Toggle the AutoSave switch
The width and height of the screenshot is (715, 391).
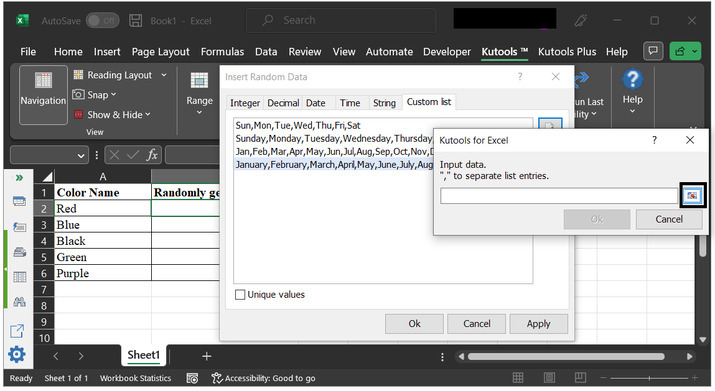coord(103,21)
